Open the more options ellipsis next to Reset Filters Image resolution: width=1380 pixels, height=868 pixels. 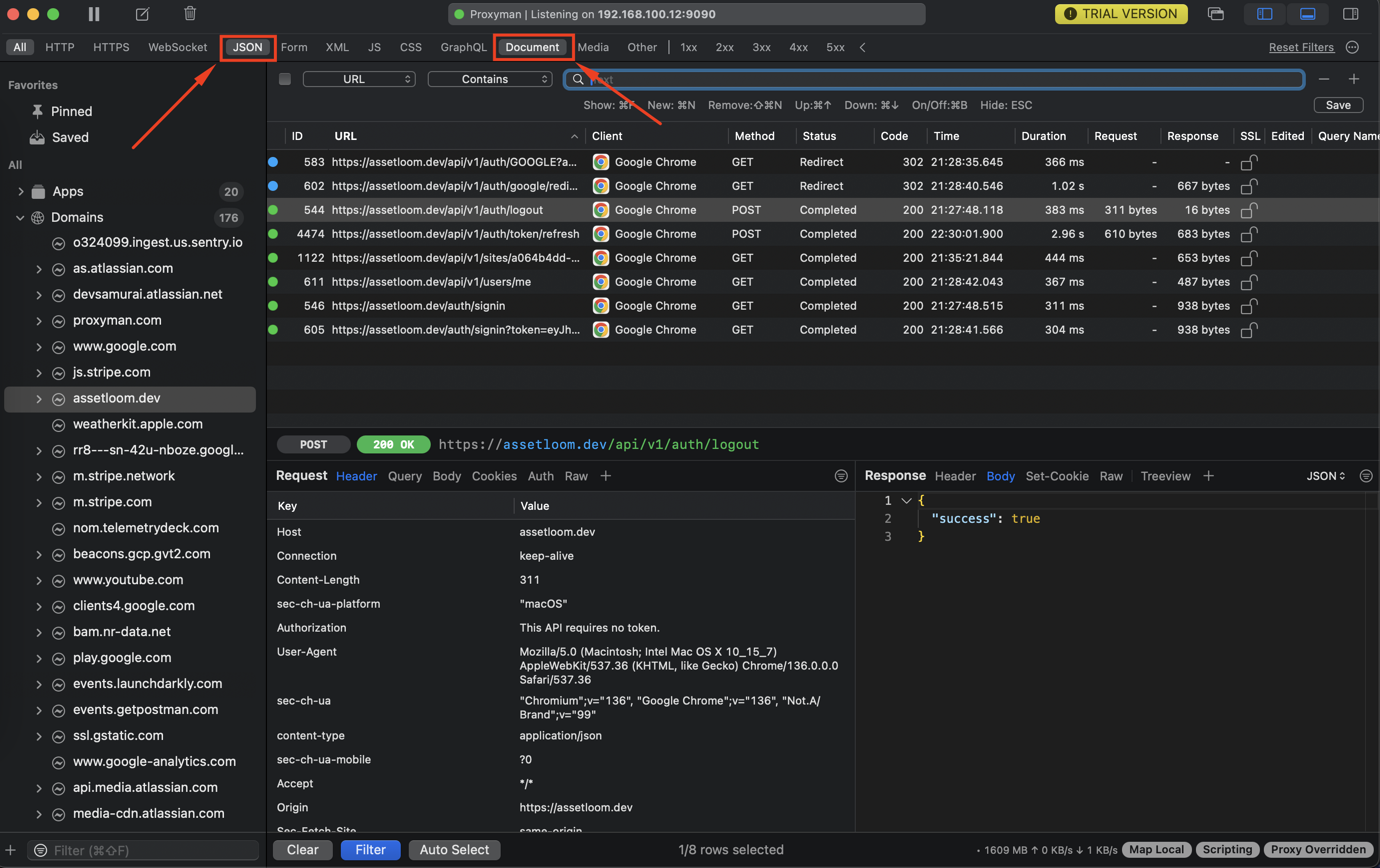1352,47
